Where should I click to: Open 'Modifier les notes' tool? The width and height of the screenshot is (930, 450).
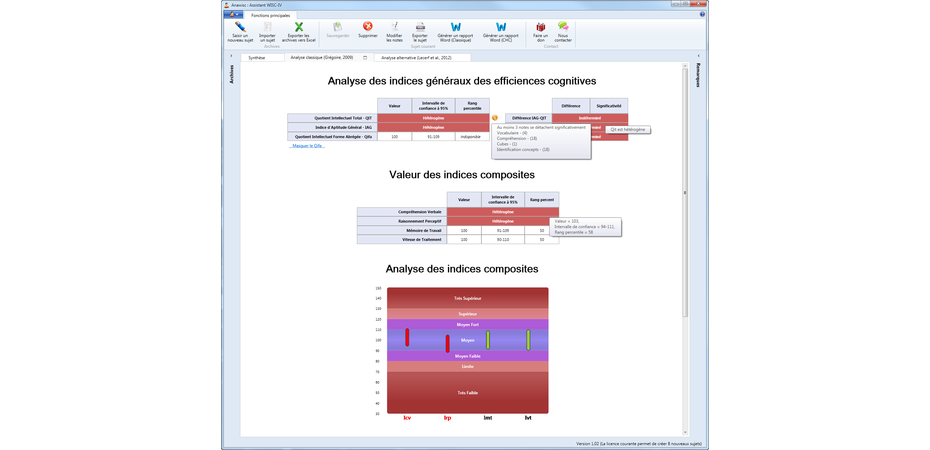pos(394,27)
